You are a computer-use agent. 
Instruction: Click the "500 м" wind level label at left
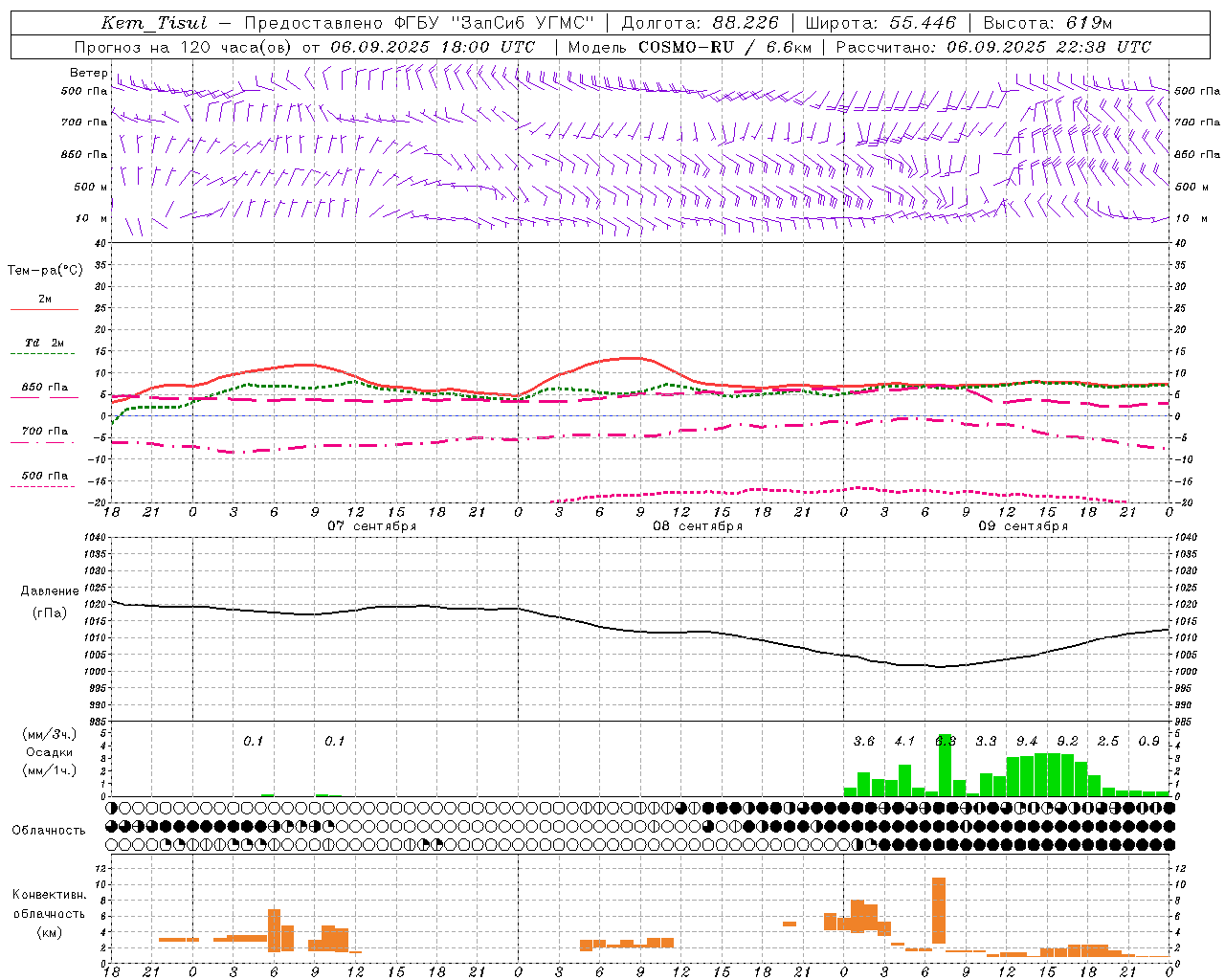[x=91, y=187]
